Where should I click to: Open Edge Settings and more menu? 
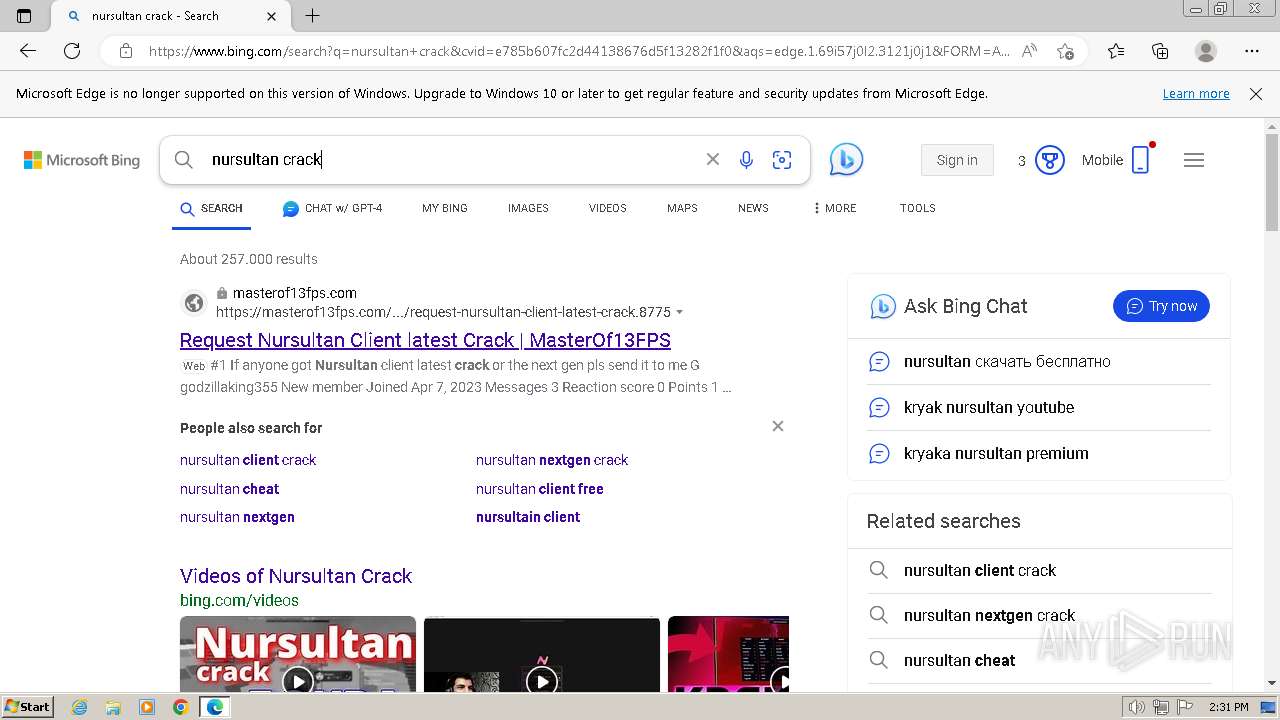pyautogui.click(x=1252, y=51)
